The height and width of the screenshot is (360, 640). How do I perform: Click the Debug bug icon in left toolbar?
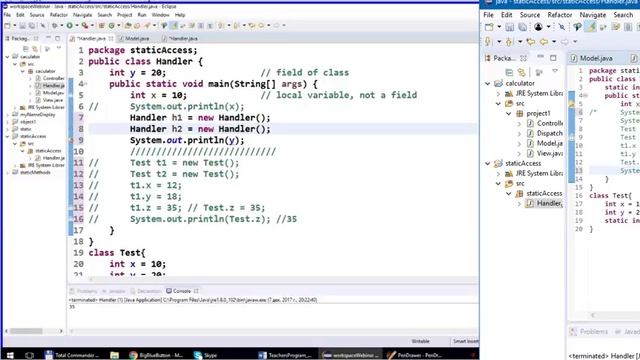point(55,25)
